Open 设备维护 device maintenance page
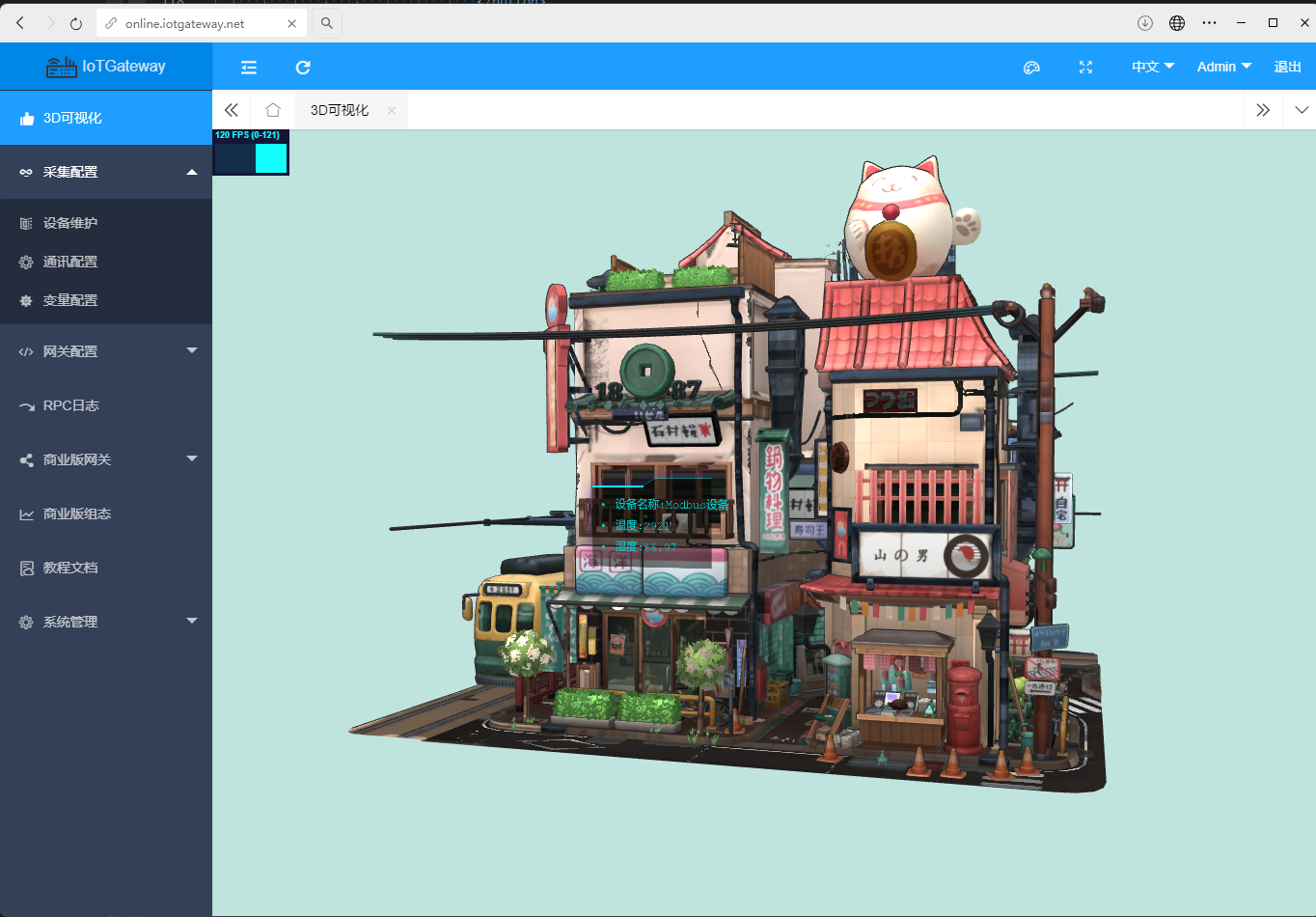 pos(70,223)
